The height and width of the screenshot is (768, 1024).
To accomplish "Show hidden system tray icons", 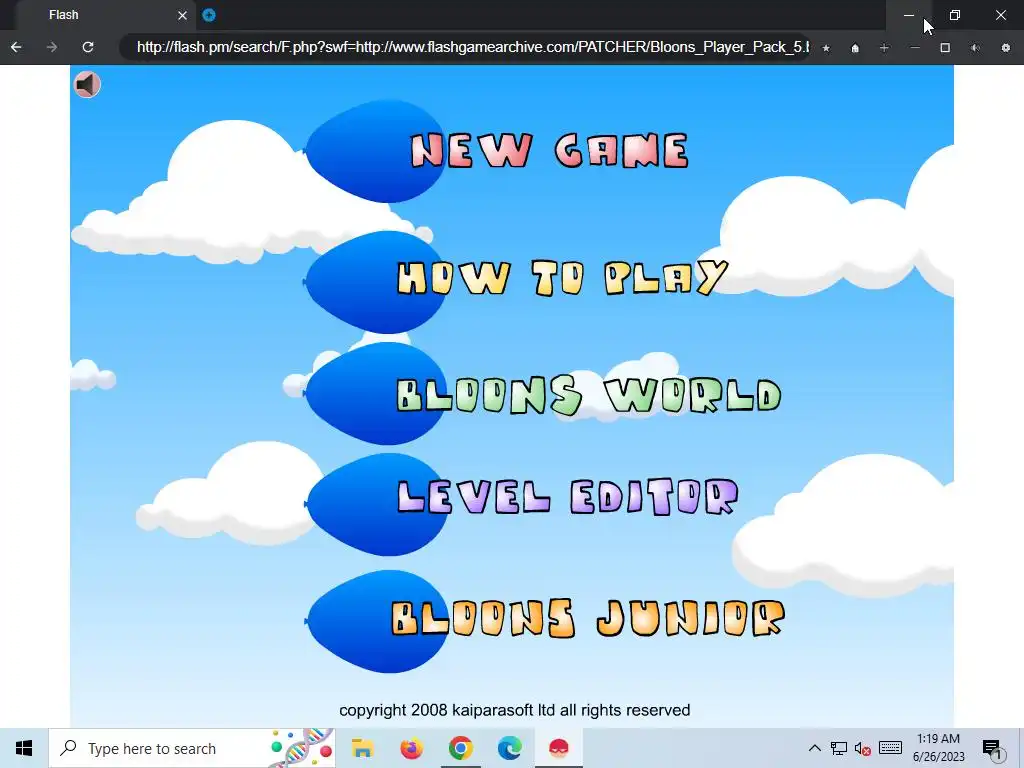I will pos(814,748).
